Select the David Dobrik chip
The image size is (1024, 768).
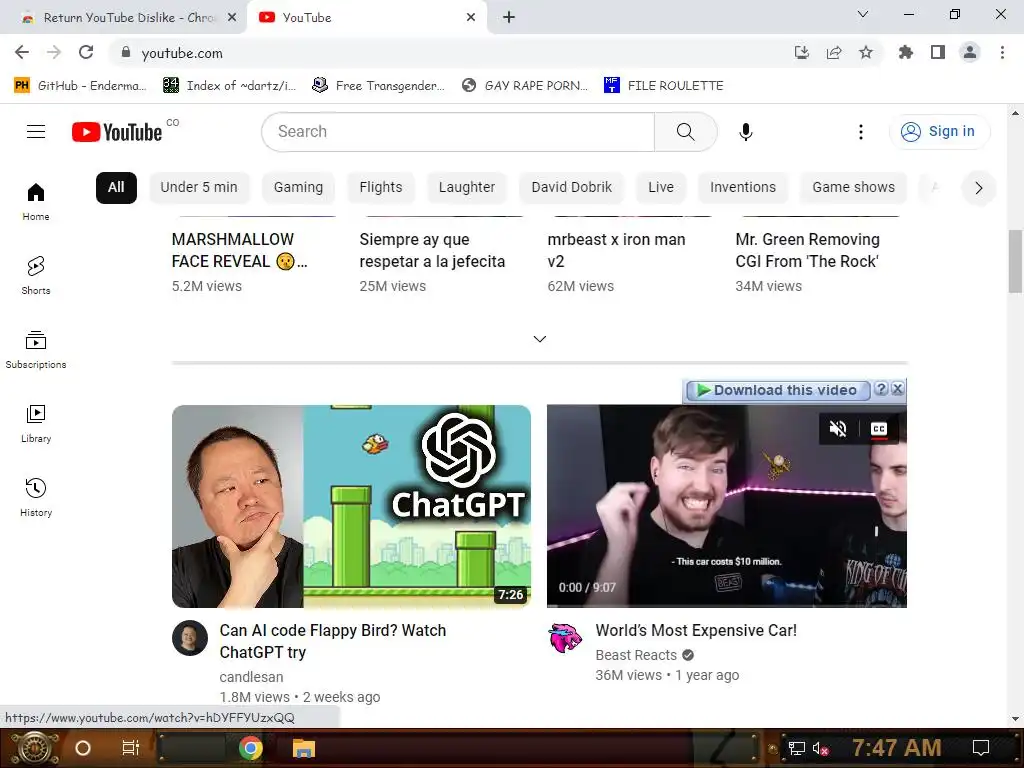[x=572, y=187]
